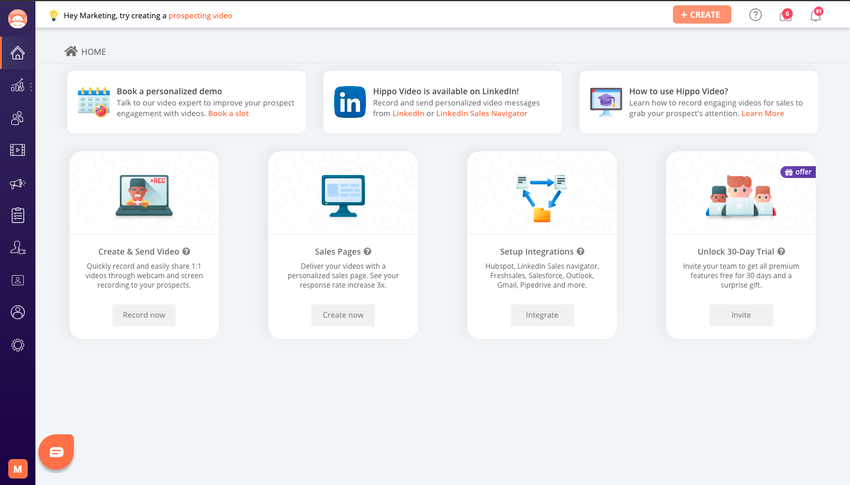Click the team members illustration
This screenshot has width=850, height=485.
pyautogui.click(x=740, y=196)
